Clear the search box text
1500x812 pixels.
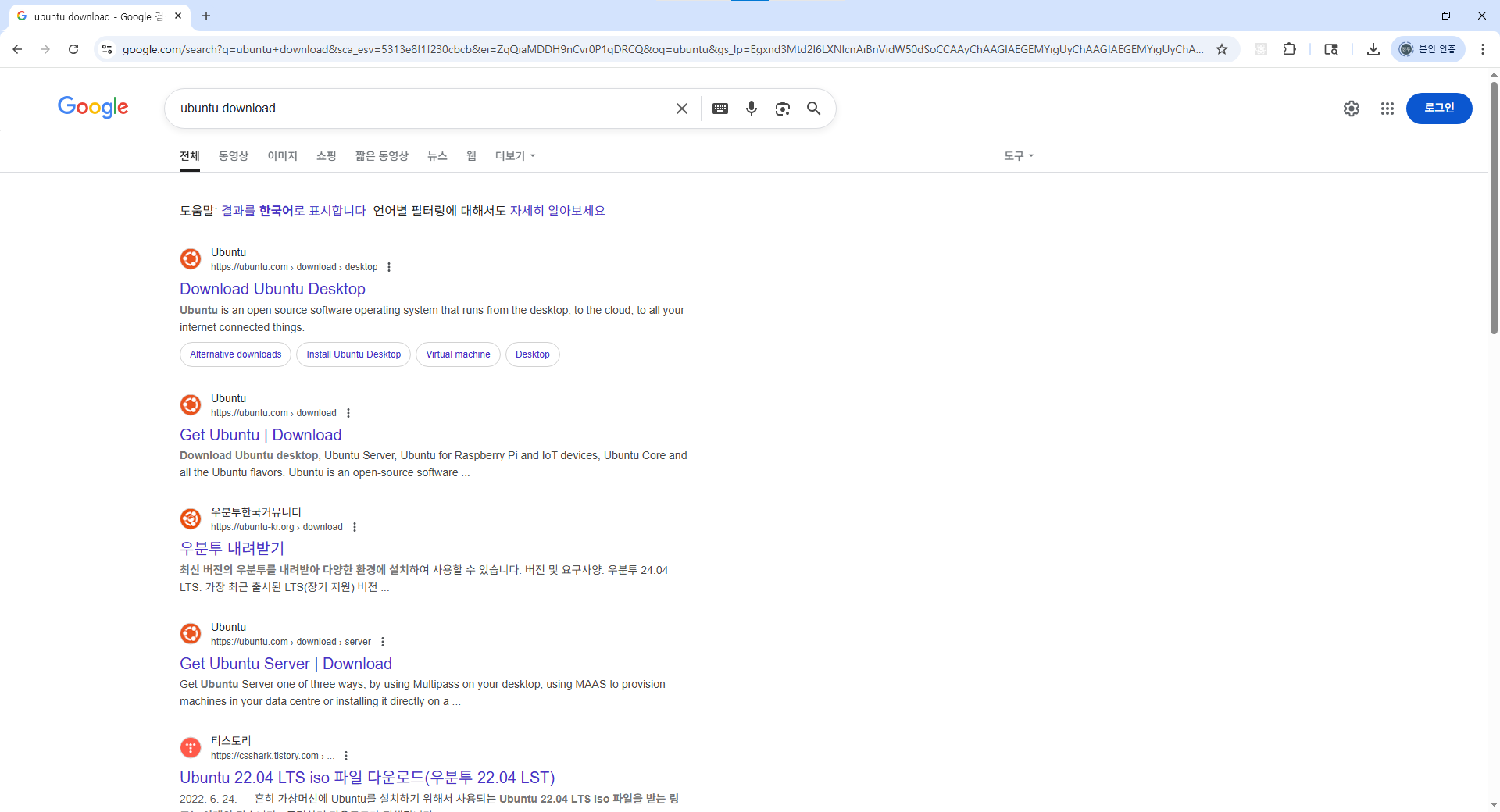682,109
